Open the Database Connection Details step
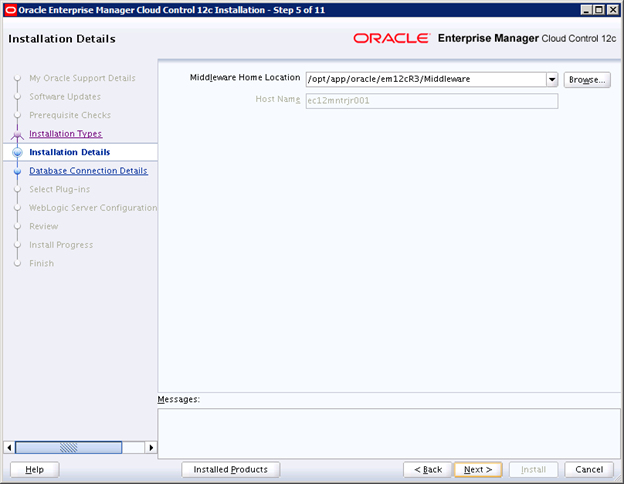Viewport: 624px width, 484px height. pos(88,171)
